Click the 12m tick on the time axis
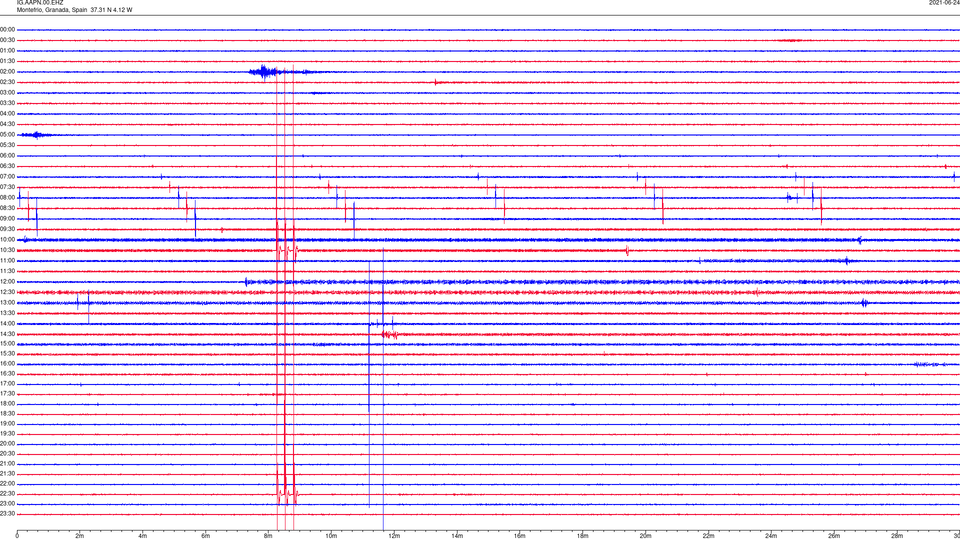The width and height of the screenshot is (960, 540). coord(394,536)
